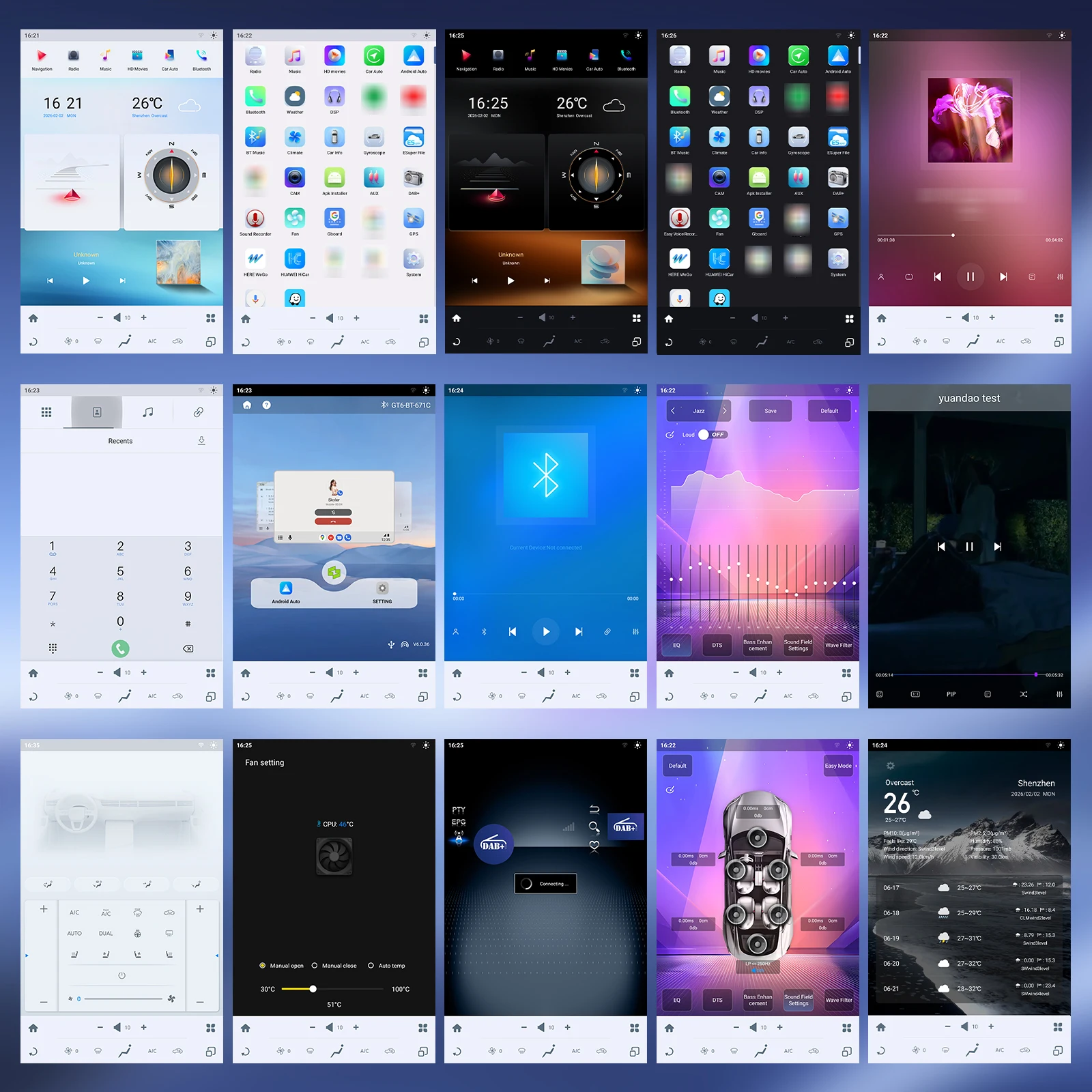Open Apk Installer in the dark app grid
The width and height of the screenshot is (1092, 1092).
(759, 181)
